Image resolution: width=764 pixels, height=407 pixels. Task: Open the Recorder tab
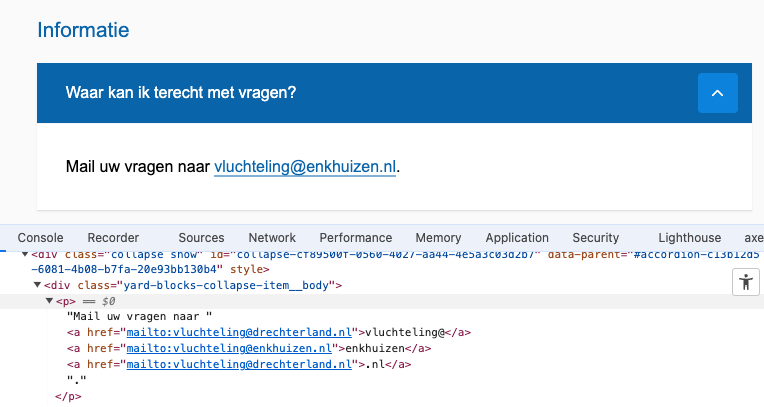point(113,238)
